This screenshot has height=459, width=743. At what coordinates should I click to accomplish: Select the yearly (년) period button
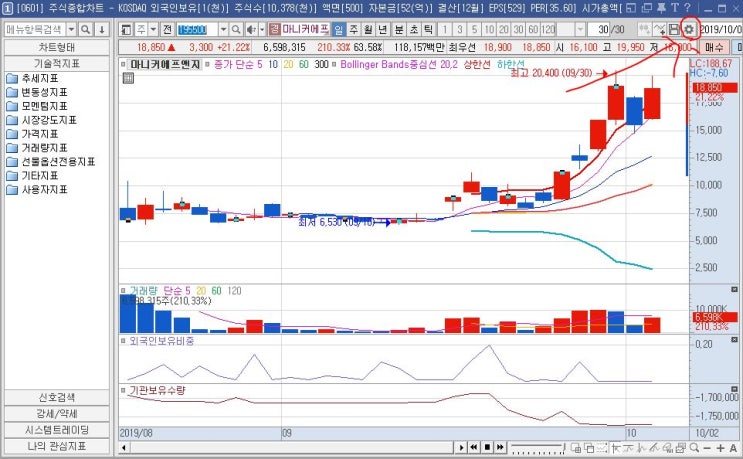coord(383,30)
